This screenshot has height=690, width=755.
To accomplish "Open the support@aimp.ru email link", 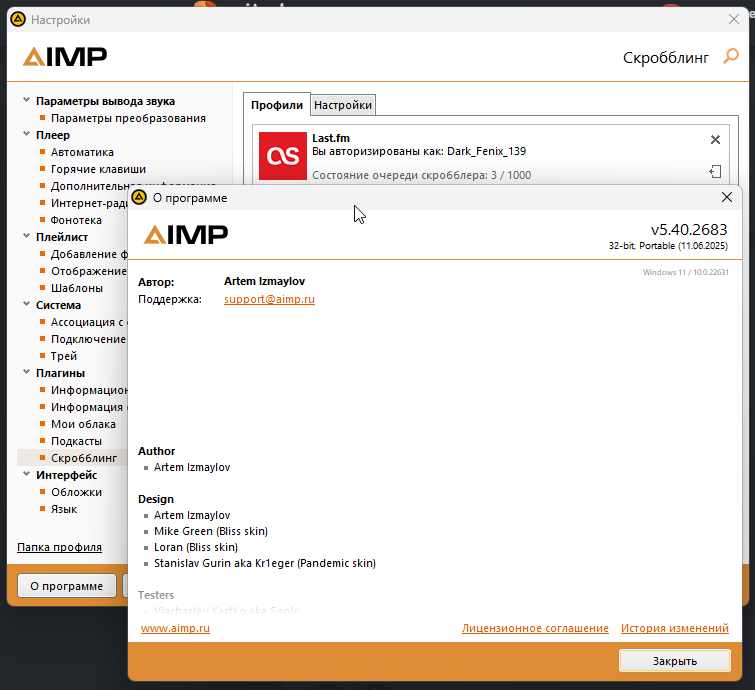I will 269,299.
